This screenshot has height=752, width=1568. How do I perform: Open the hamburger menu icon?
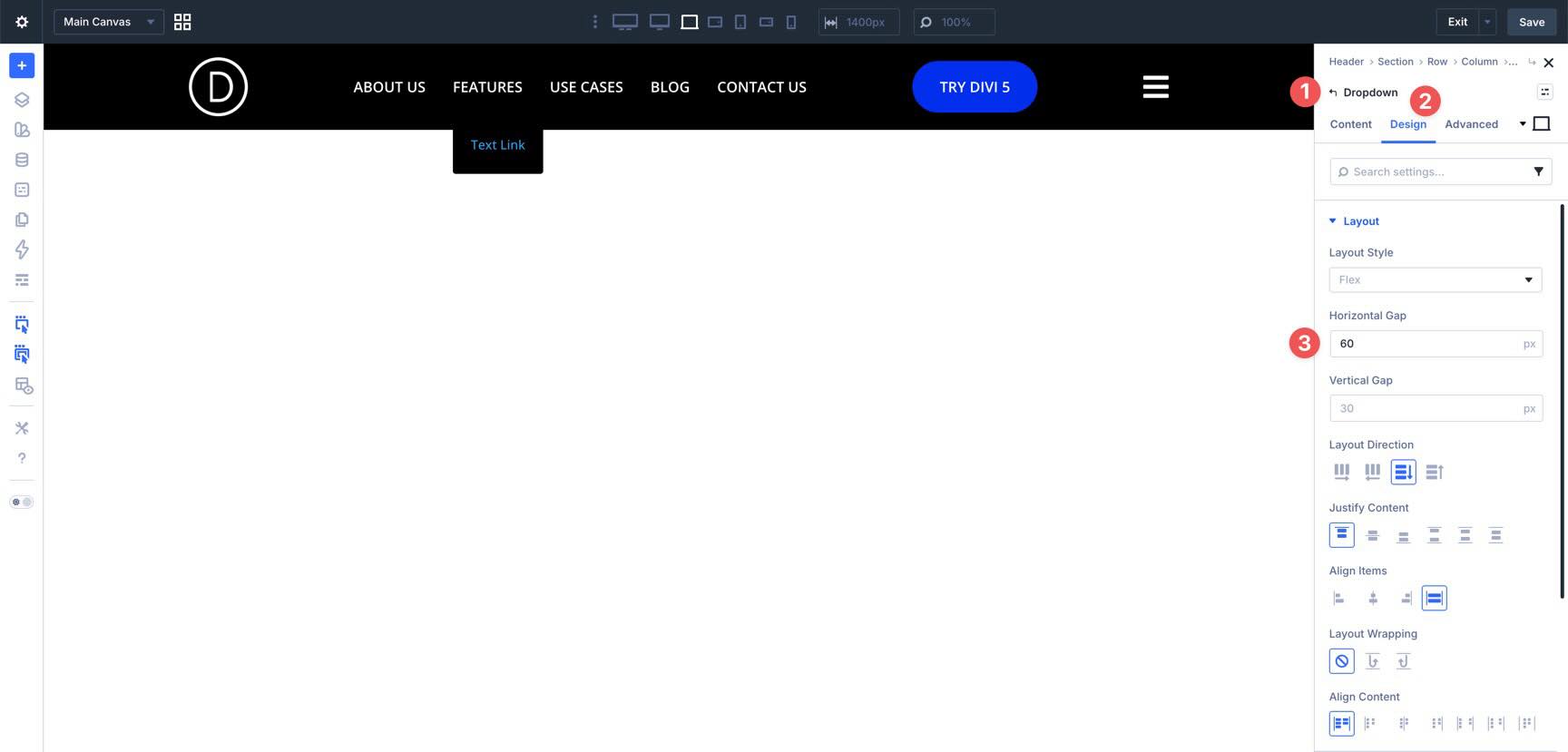click(1155, 87)
